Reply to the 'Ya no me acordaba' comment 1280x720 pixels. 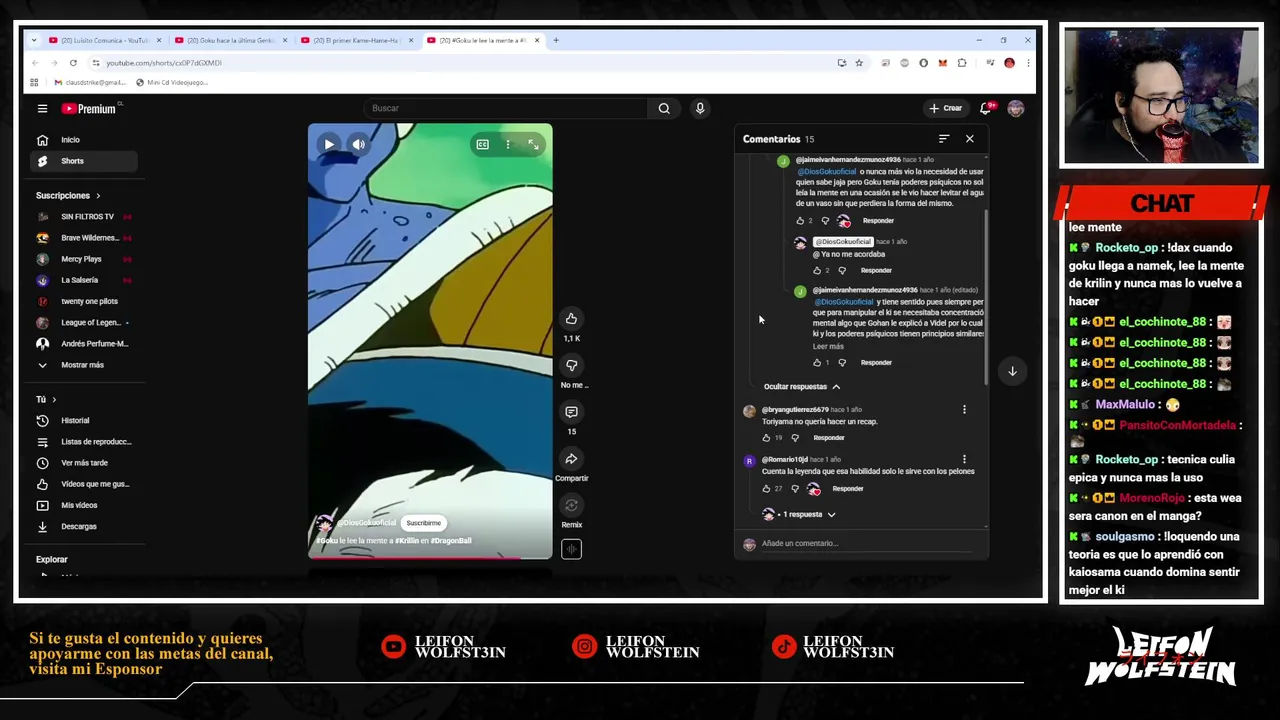(876, 270)
